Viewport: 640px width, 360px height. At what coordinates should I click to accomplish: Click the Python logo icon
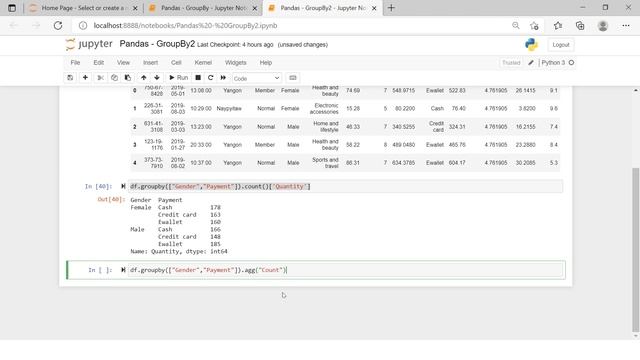tap(531, 44)
